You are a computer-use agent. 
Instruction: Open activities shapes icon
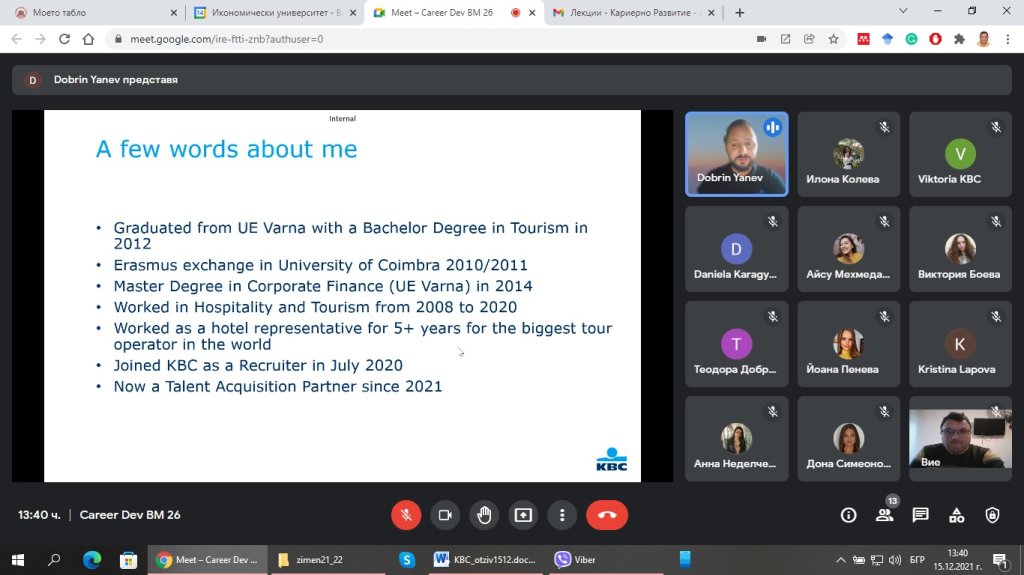click(x=956, y=515)
